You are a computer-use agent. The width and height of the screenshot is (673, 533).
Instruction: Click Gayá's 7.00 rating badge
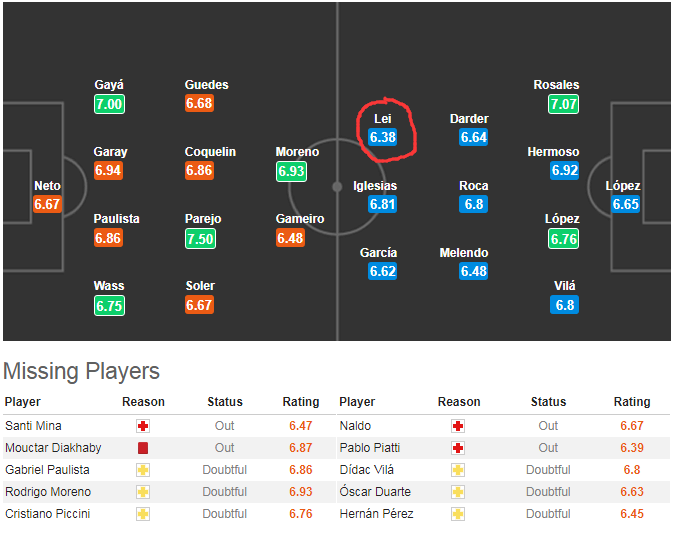tap(109, 104)
